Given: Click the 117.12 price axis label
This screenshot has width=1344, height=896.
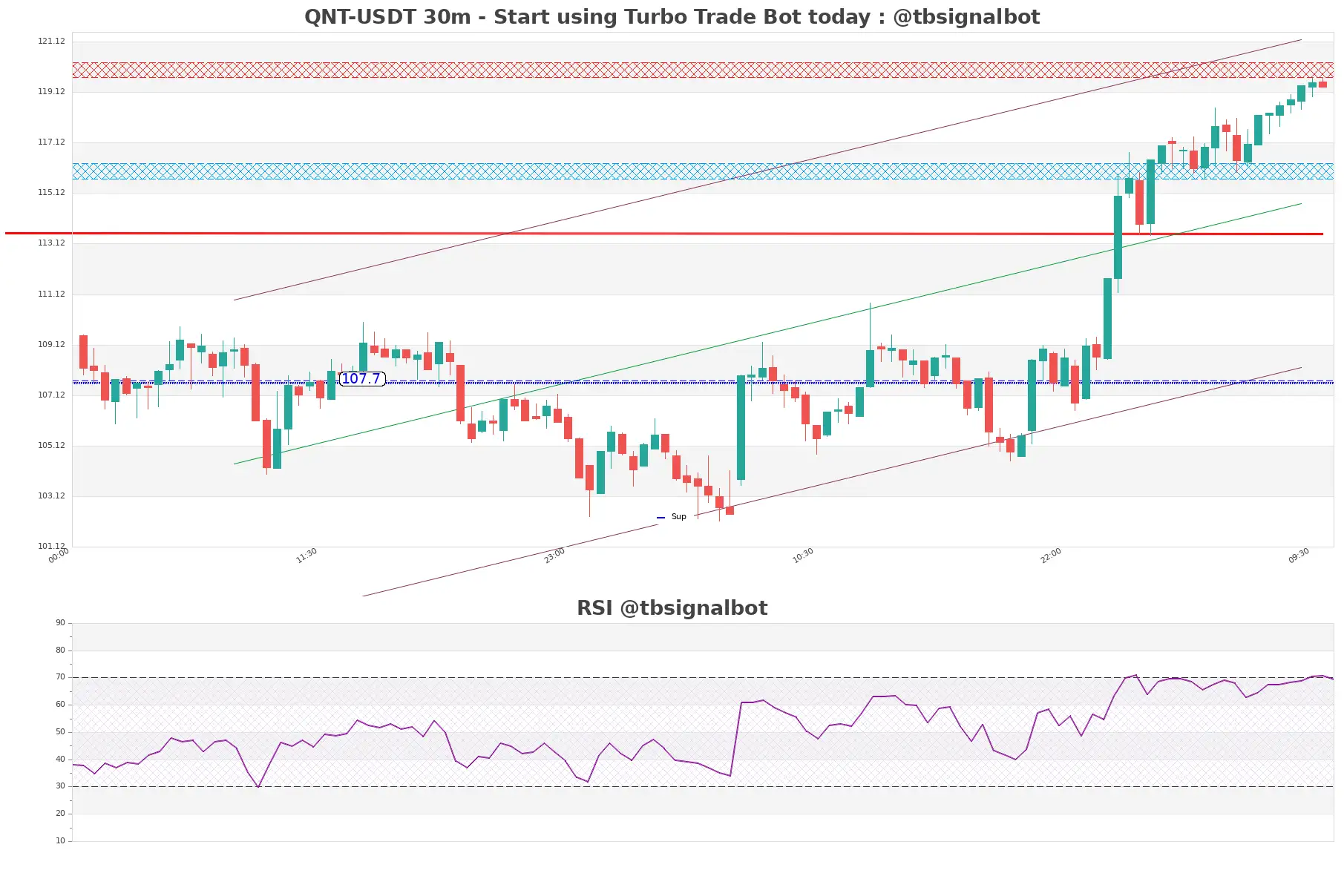Looking at the screenshot, I should click(51, 142).
